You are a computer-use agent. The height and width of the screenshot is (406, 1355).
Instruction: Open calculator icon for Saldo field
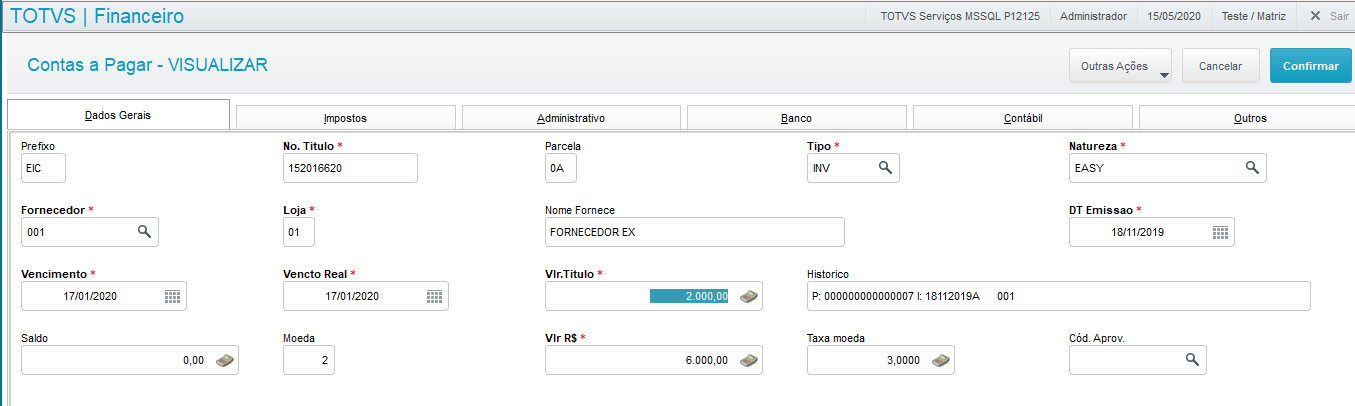[x=225, y=360]
